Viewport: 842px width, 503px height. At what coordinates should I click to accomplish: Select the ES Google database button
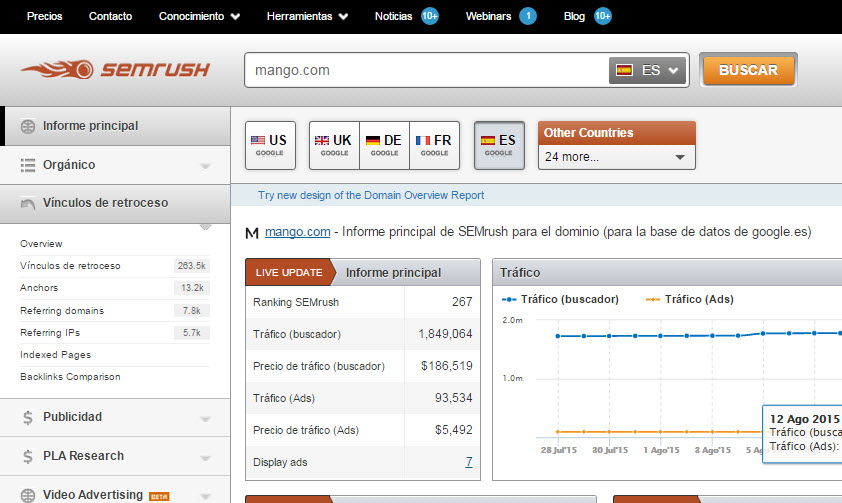tap(499, 145)
